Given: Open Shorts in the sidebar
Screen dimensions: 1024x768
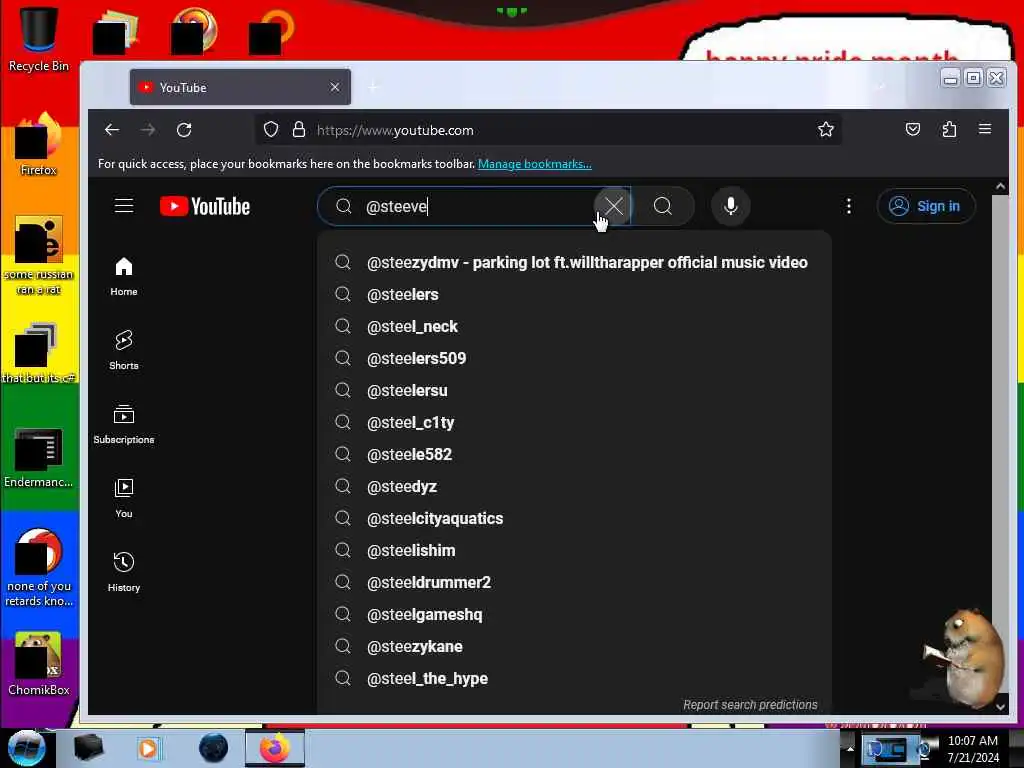Looking at the screenshot, I should tap(124, 350).
